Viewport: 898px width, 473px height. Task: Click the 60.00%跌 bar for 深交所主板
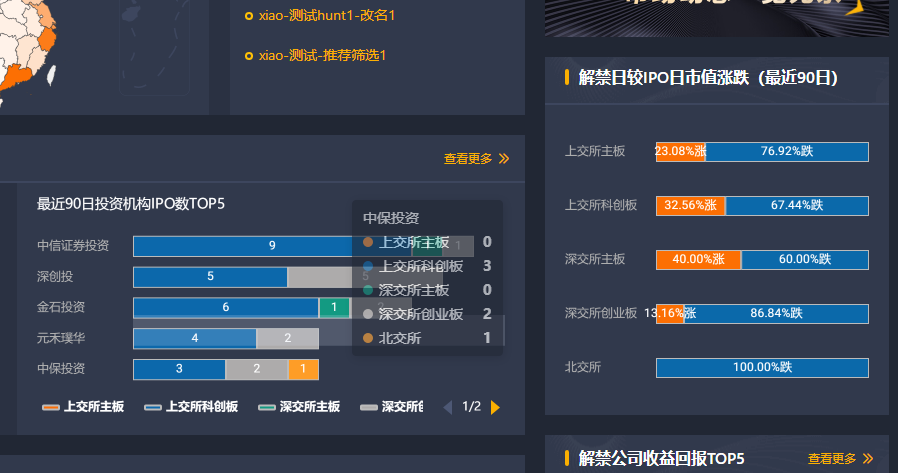tap(805, 259)
